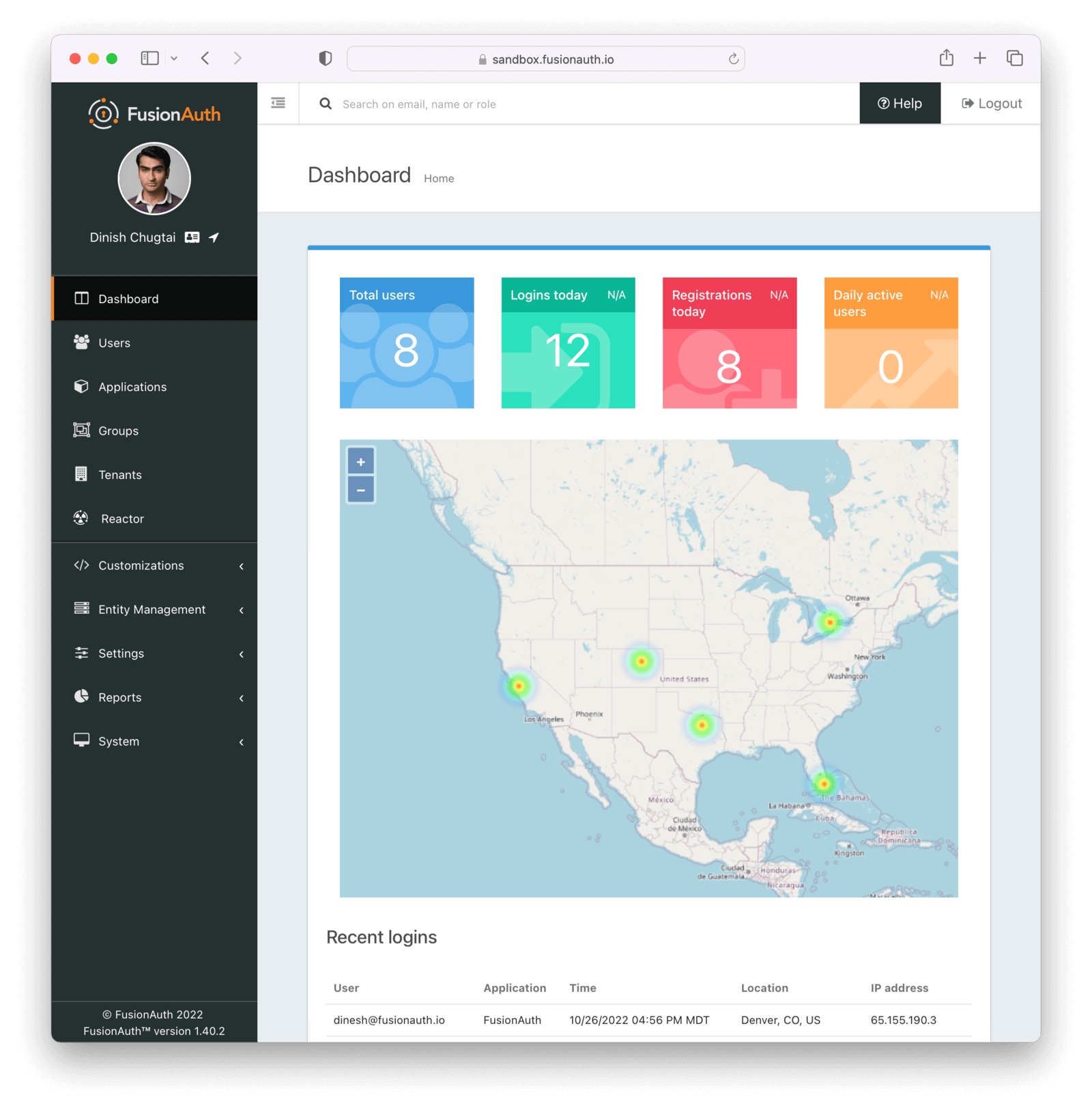The image size is (1092, 1110).
Task: Click the Florida heat spot on map
Action: 824,783
